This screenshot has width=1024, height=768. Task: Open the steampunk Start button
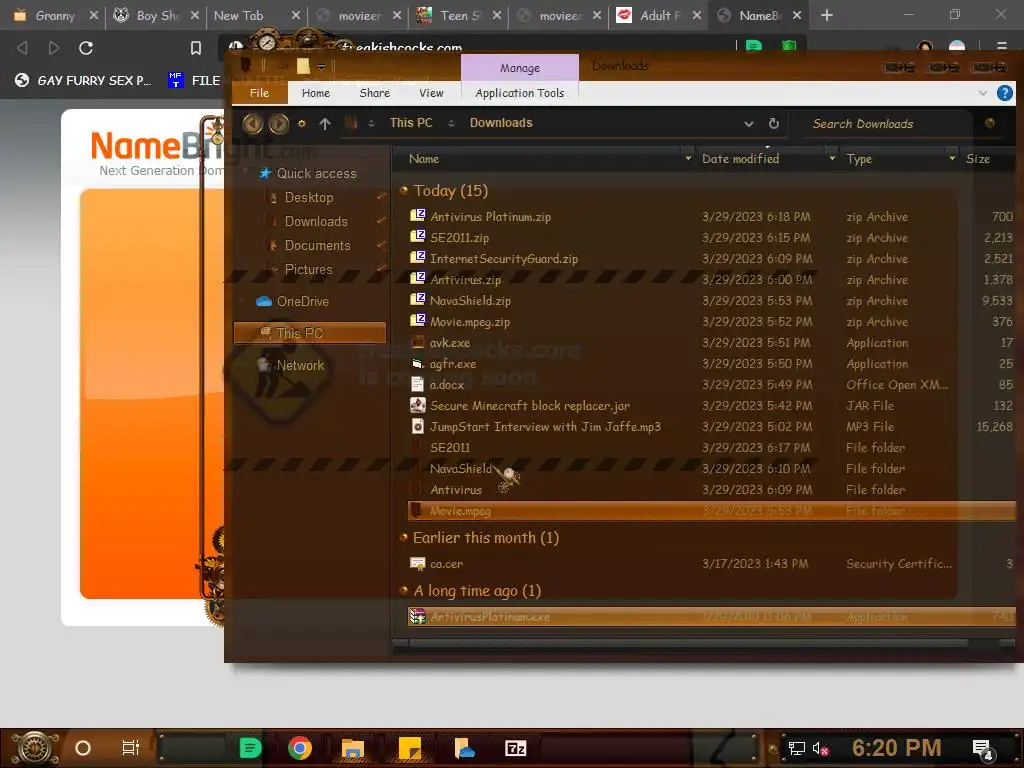[x=35, y=748]
